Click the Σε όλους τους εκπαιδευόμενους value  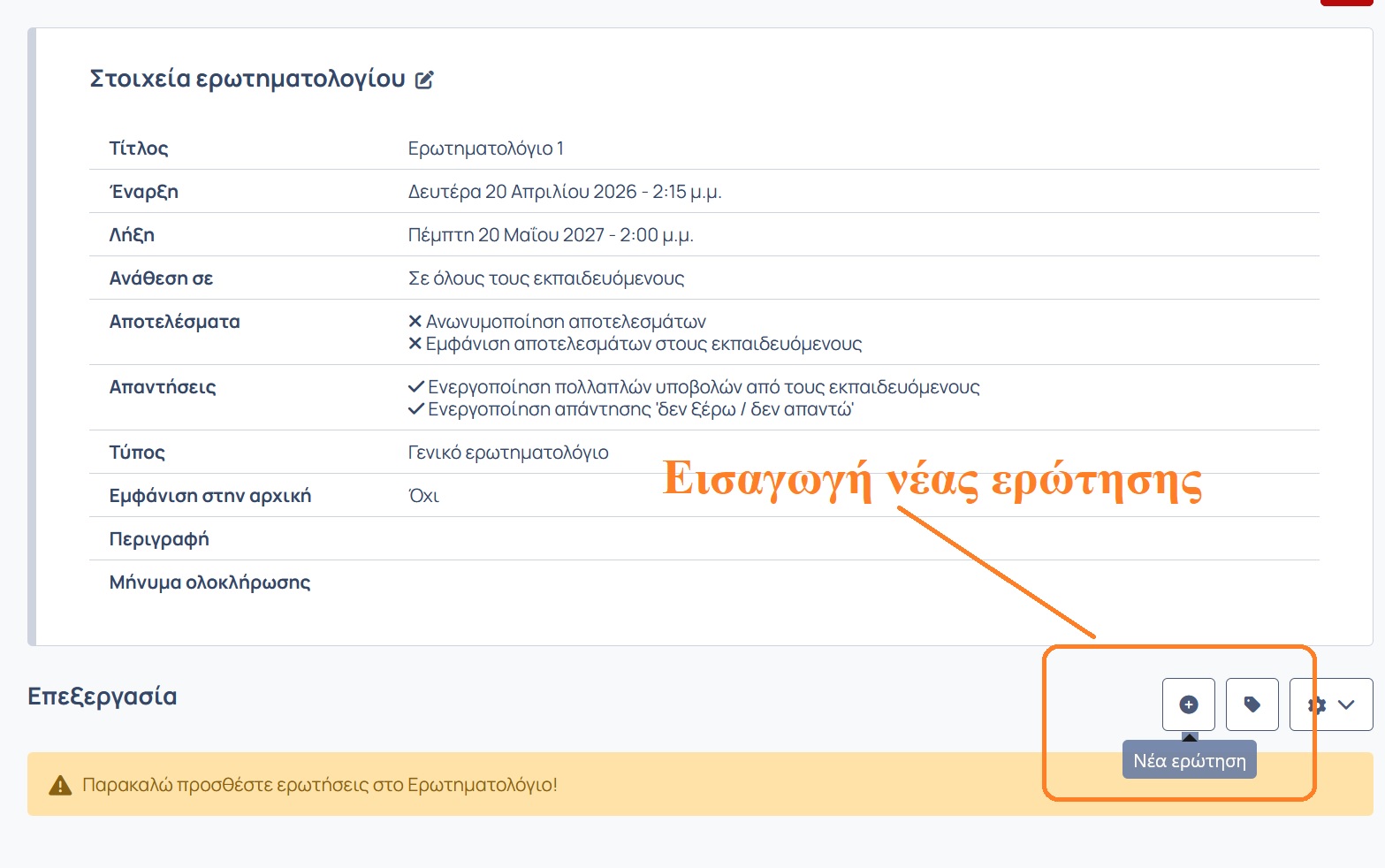545,278
